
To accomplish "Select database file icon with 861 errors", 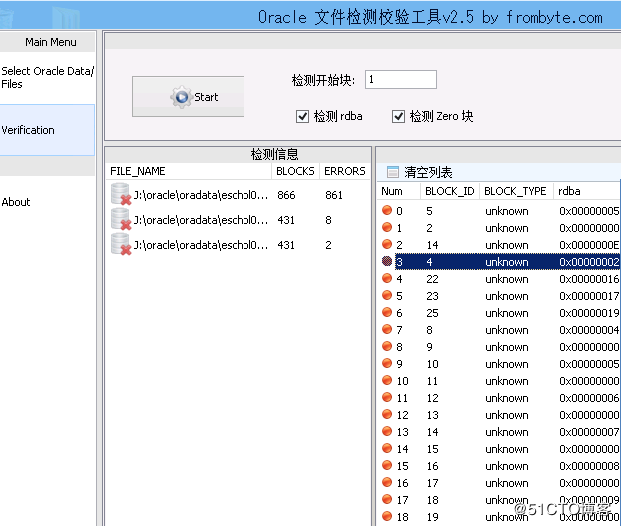I will (121, 194).
